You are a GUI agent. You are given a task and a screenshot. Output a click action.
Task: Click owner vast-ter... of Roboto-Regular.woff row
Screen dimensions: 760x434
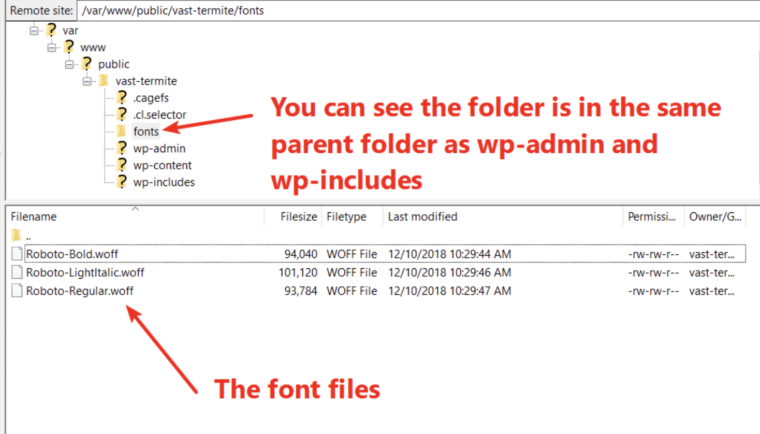712,291
